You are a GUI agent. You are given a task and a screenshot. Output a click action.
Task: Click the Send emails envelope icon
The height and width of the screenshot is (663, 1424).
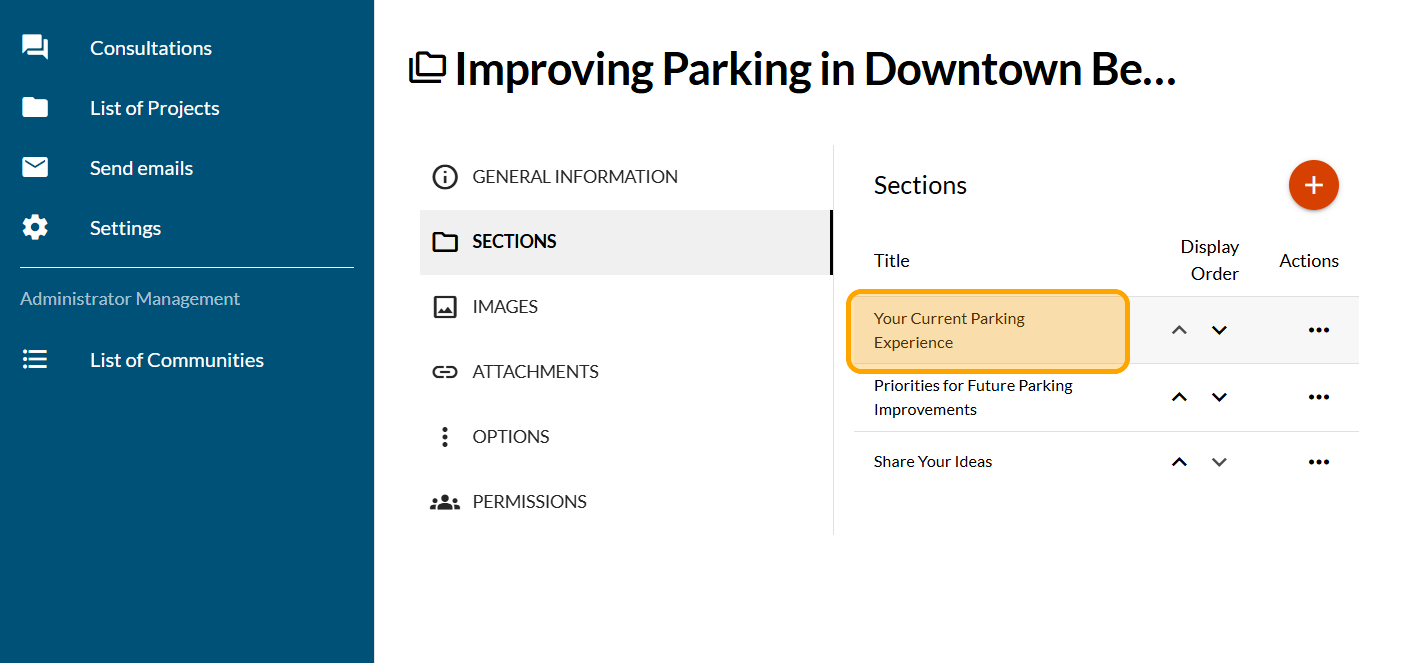(x=35, y=168)
